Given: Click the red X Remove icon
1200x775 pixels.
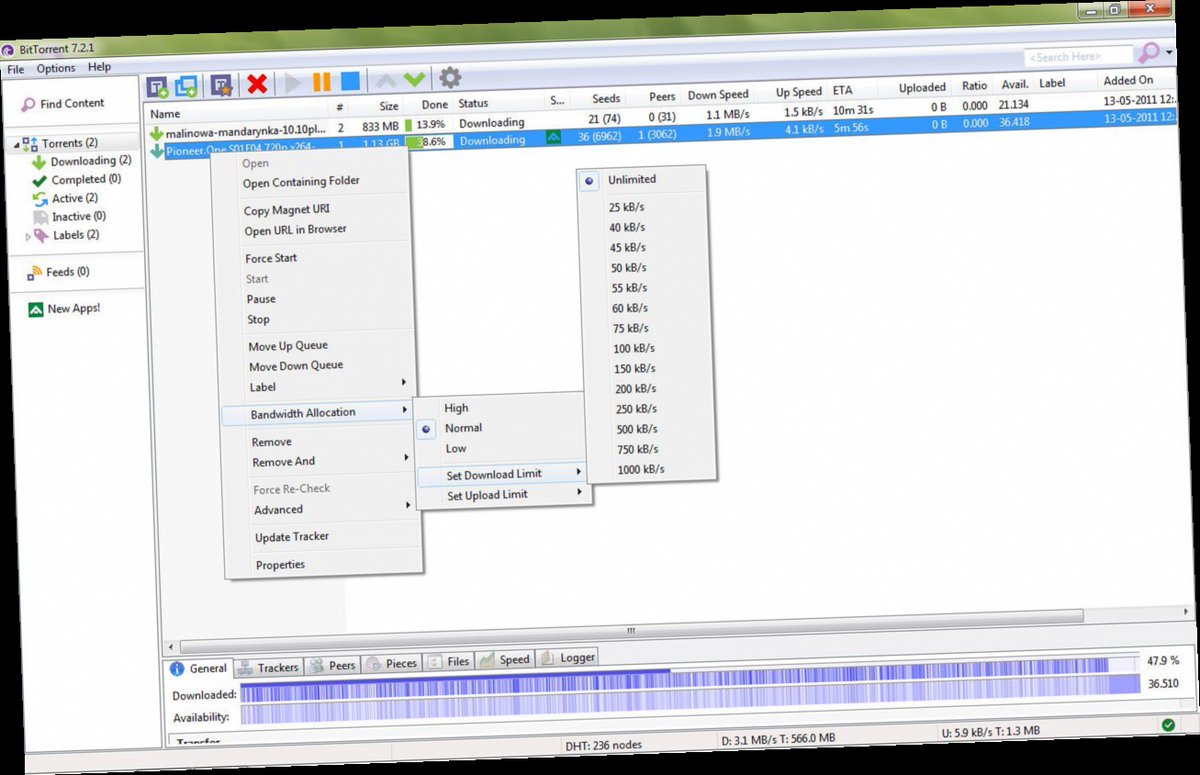Looking at the screenshot, I should point(257,84).
